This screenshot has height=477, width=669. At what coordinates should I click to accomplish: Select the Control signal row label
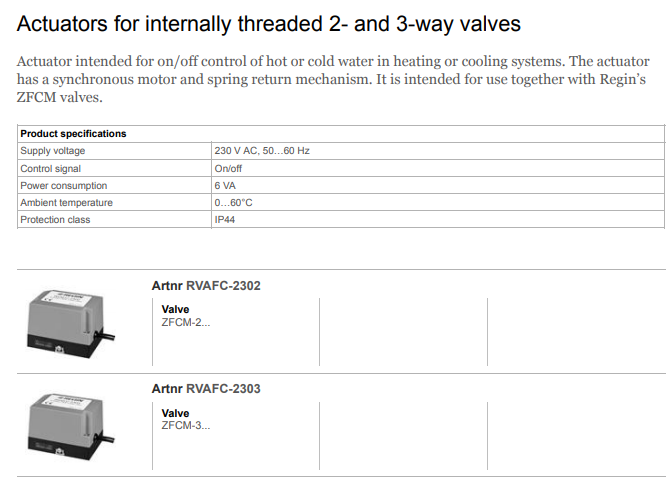point(51,168)
